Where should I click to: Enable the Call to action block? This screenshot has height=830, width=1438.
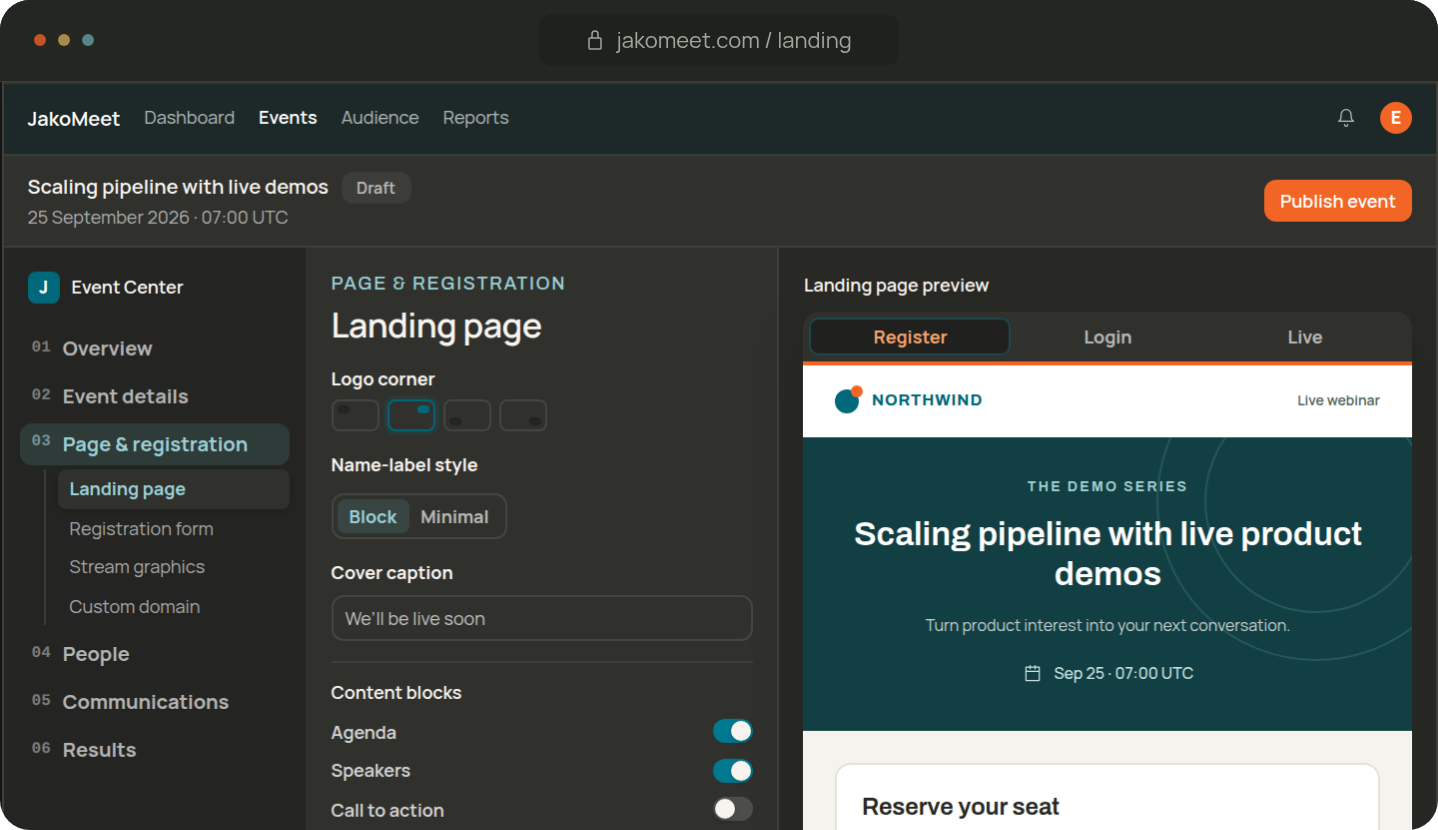(733, 809)
